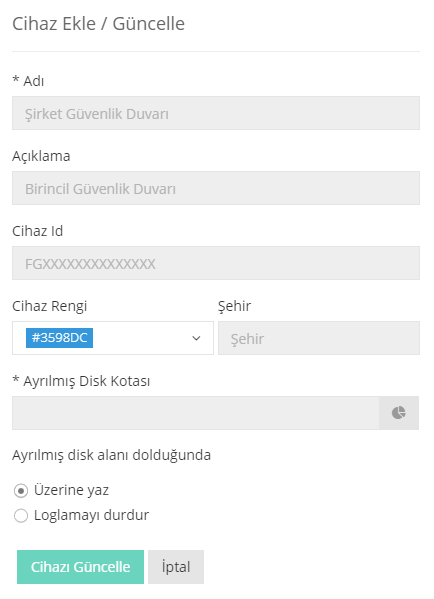Cancel with the İptal button
The height and width of the screenshot is (599, 434).
tap(176, 567)
